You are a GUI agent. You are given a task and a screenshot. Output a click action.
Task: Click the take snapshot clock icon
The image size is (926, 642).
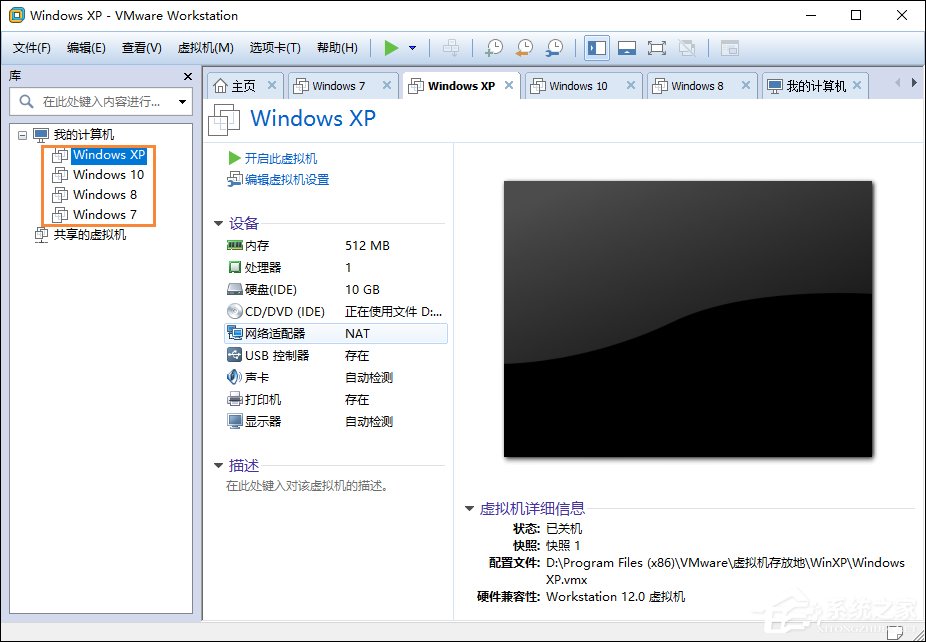(x=494, y=47)
